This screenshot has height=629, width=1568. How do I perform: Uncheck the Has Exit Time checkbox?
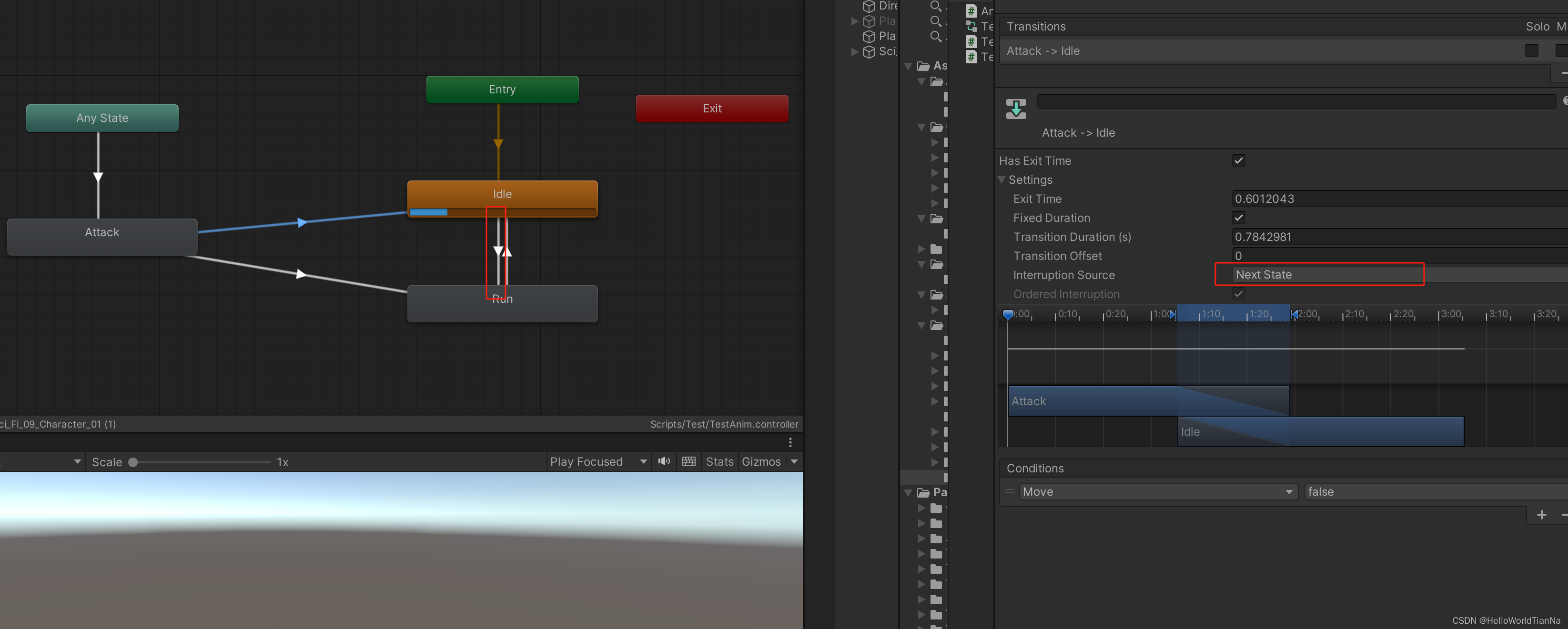(1238, 160)
